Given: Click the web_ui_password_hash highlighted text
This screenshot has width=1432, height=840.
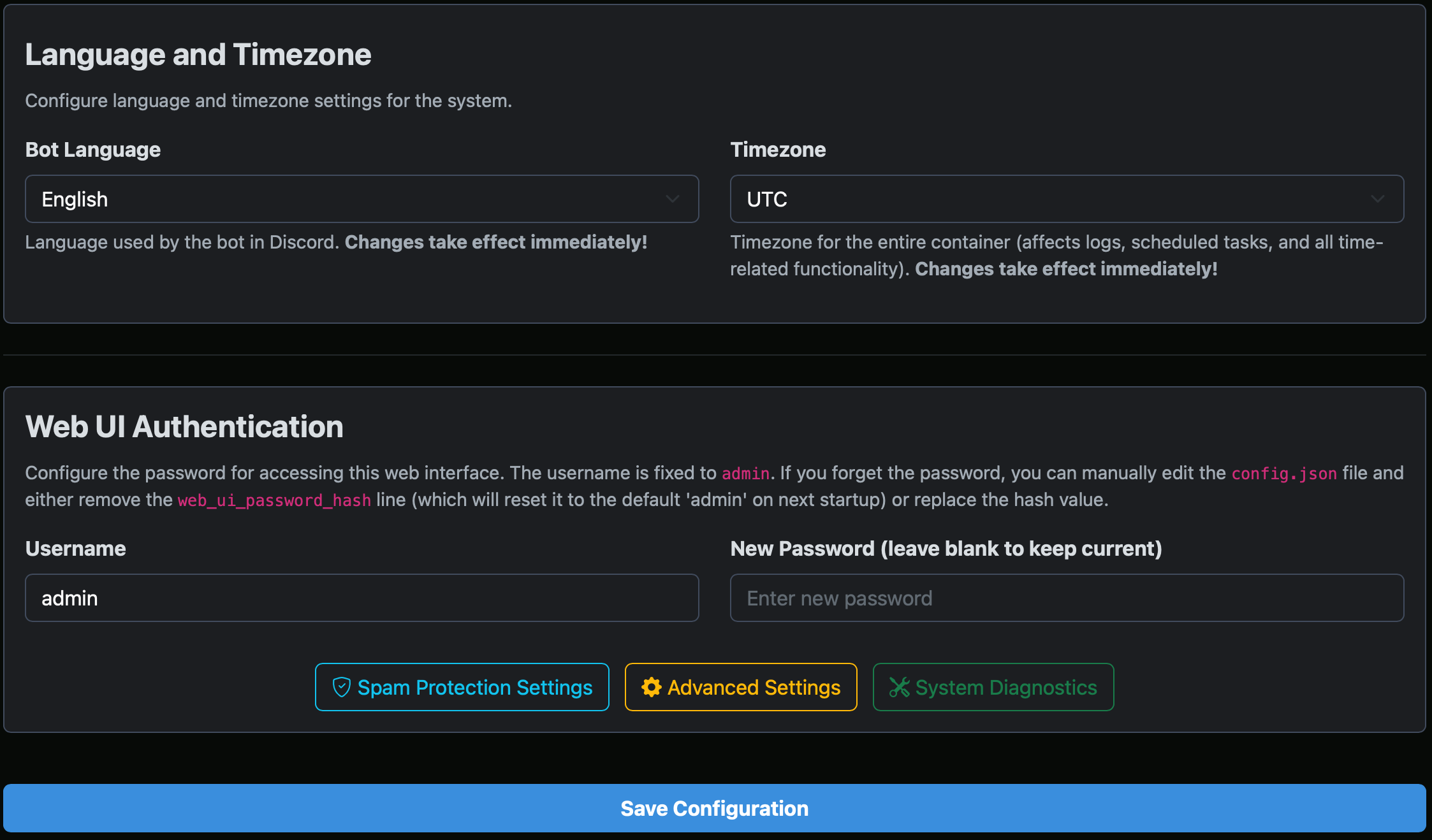Looking at the screenshot, I should 274,500.
